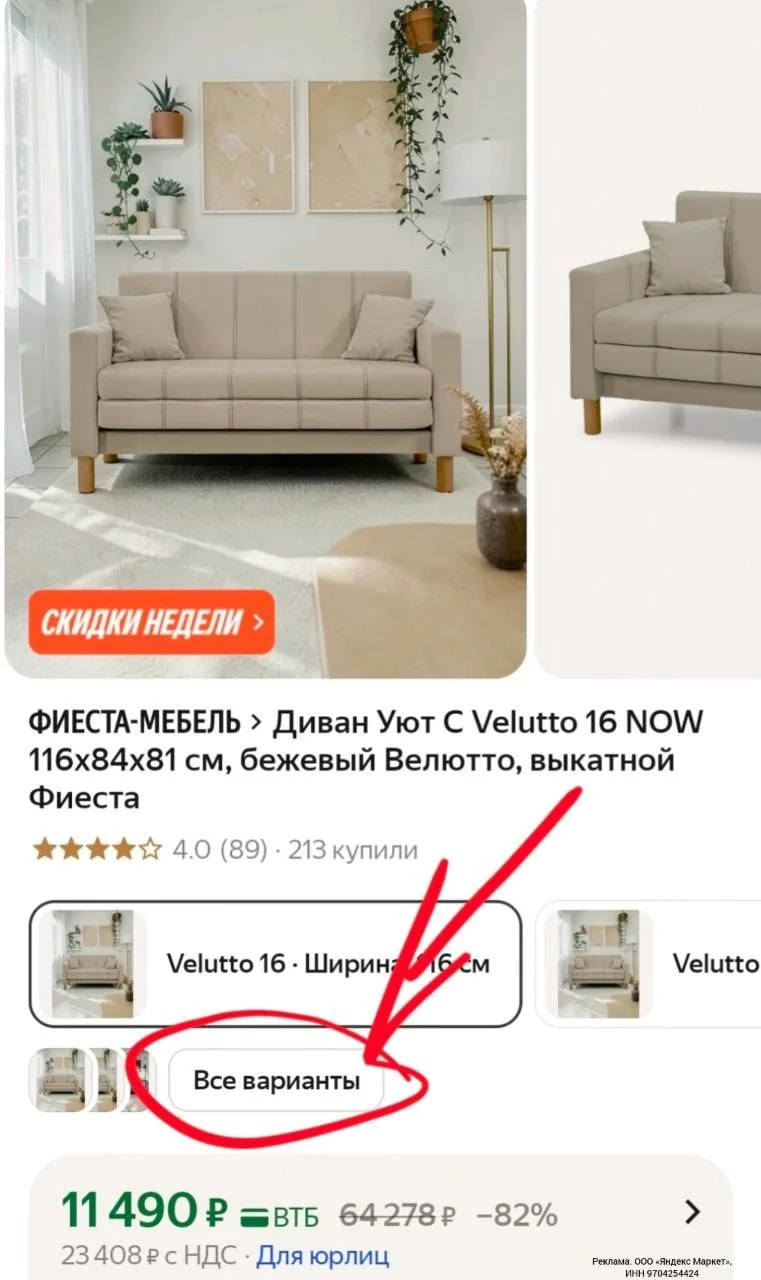Open the Диван Уют С Velutto product title

366,760
